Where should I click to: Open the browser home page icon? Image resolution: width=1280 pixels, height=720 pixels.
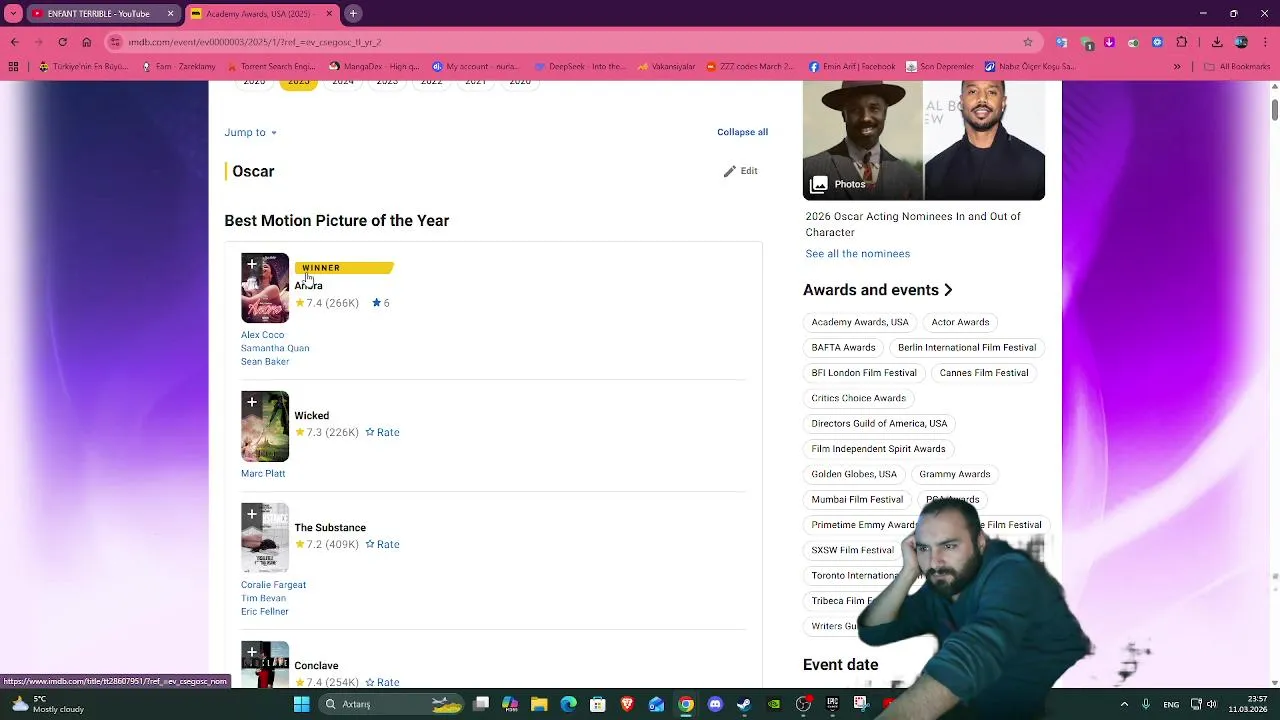click(x=86, y=42)
